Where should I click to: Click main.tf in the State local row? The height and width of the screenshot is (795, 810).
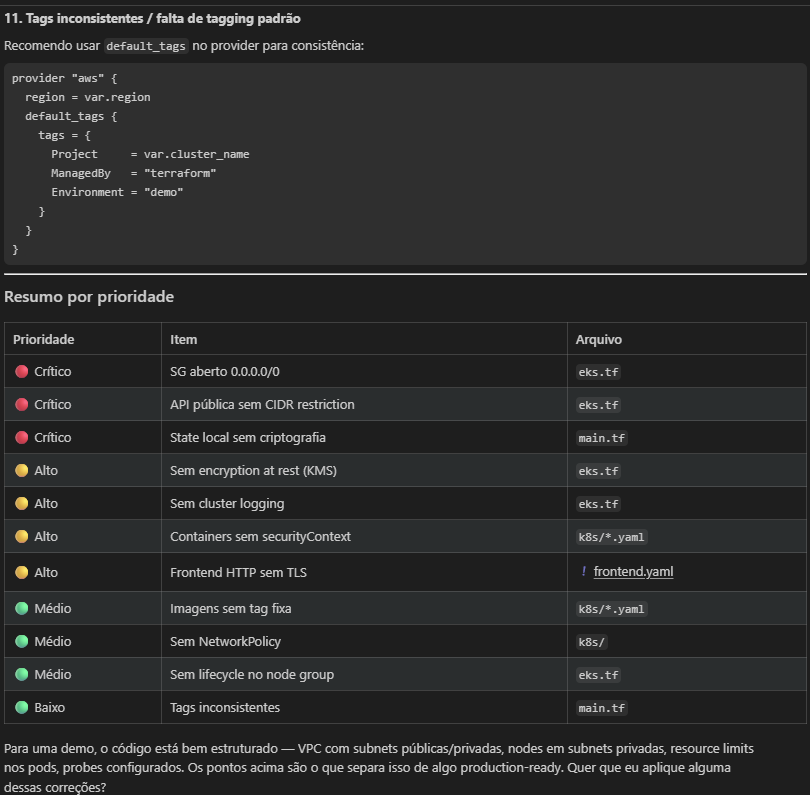click(602, 438)
